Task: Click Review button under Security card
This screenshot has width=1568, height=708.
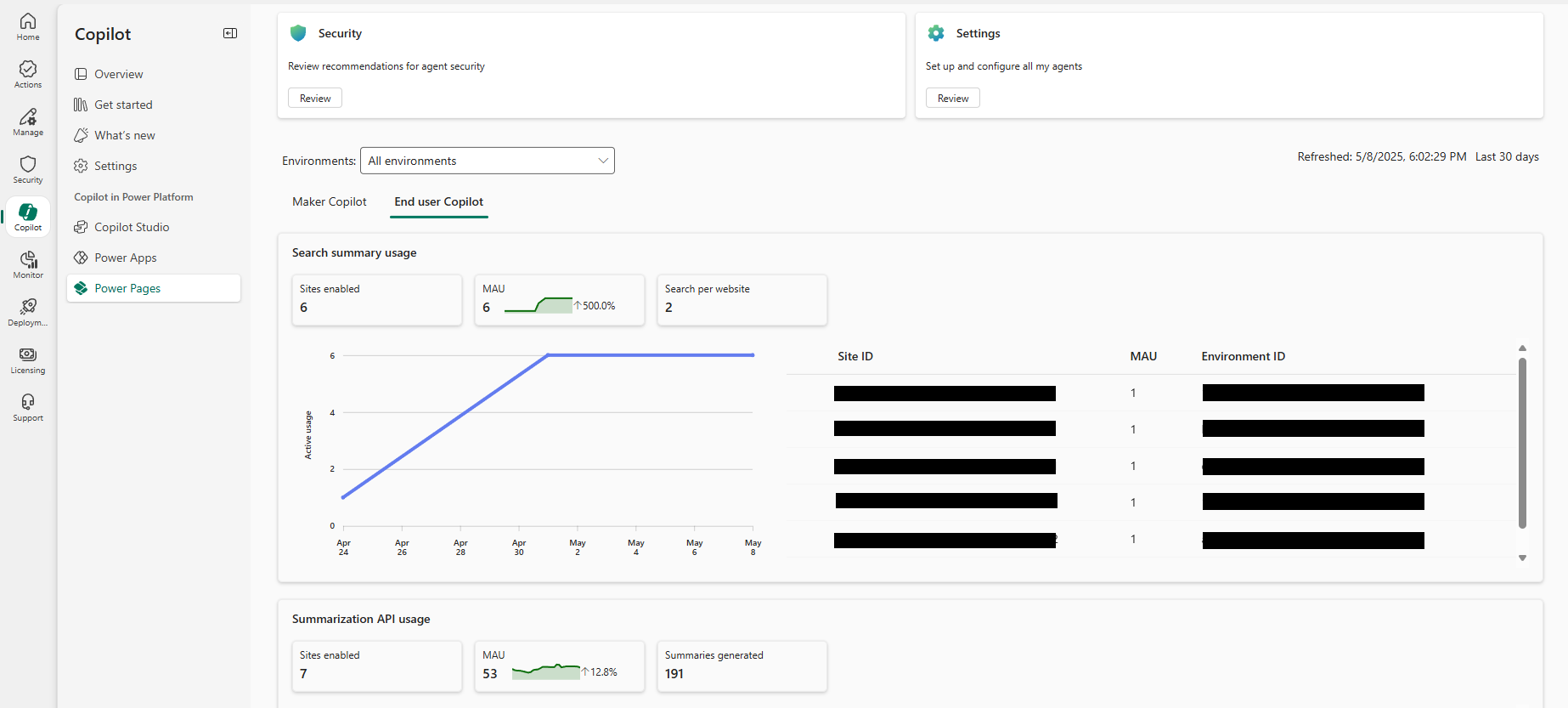Action: tap(315, 99)
